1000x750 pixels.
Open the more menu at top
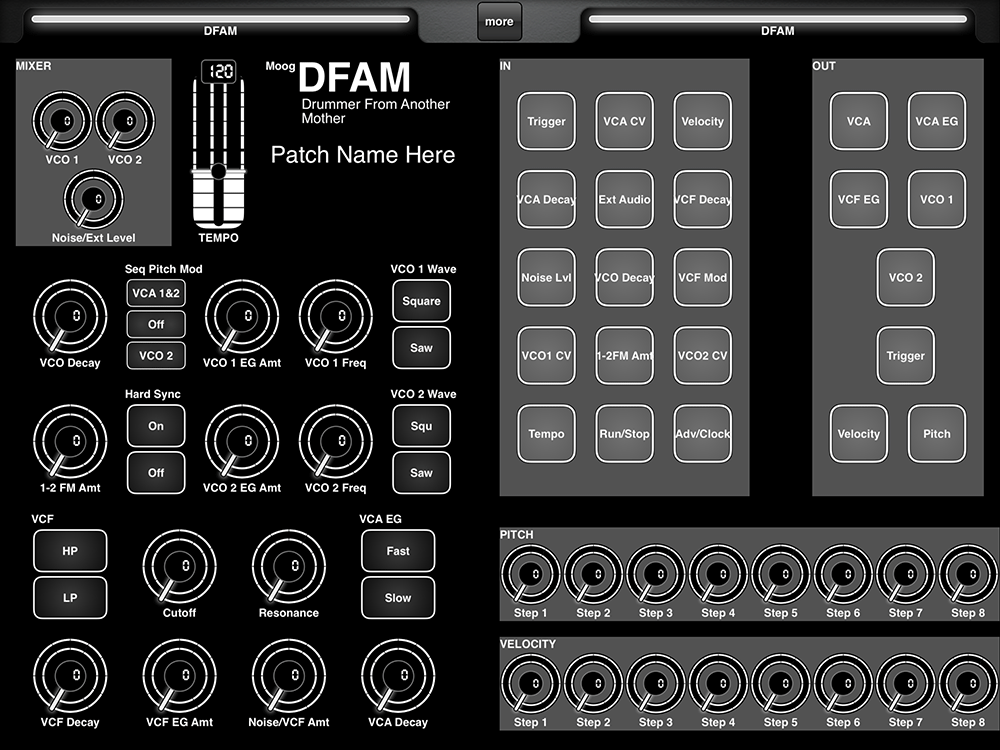(499, 21)
